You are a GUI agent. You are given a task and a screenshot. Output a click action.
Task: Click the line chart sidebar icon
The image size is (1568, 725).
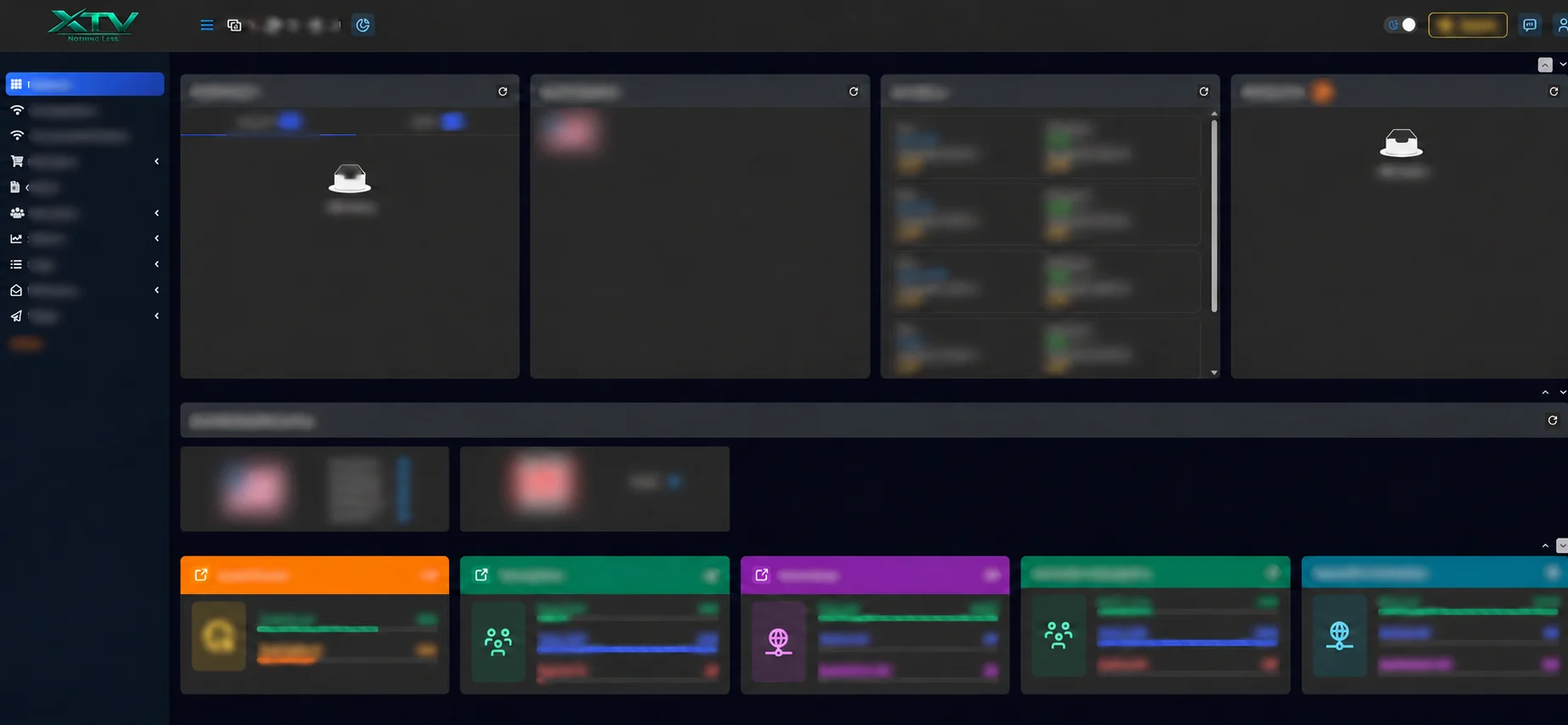(x=16, y=239)
